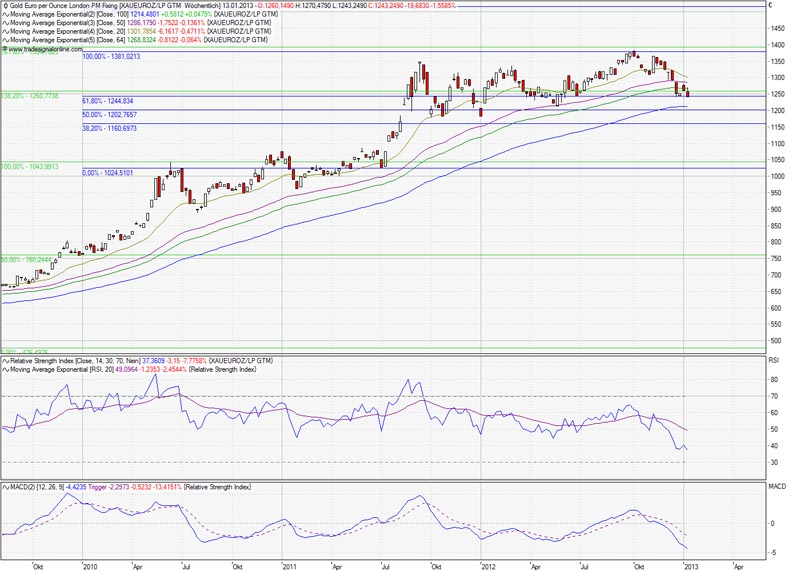This screenshot has height=571, width=800.
Task: Click the 500 value on the price axis
Action: (776, 341)
